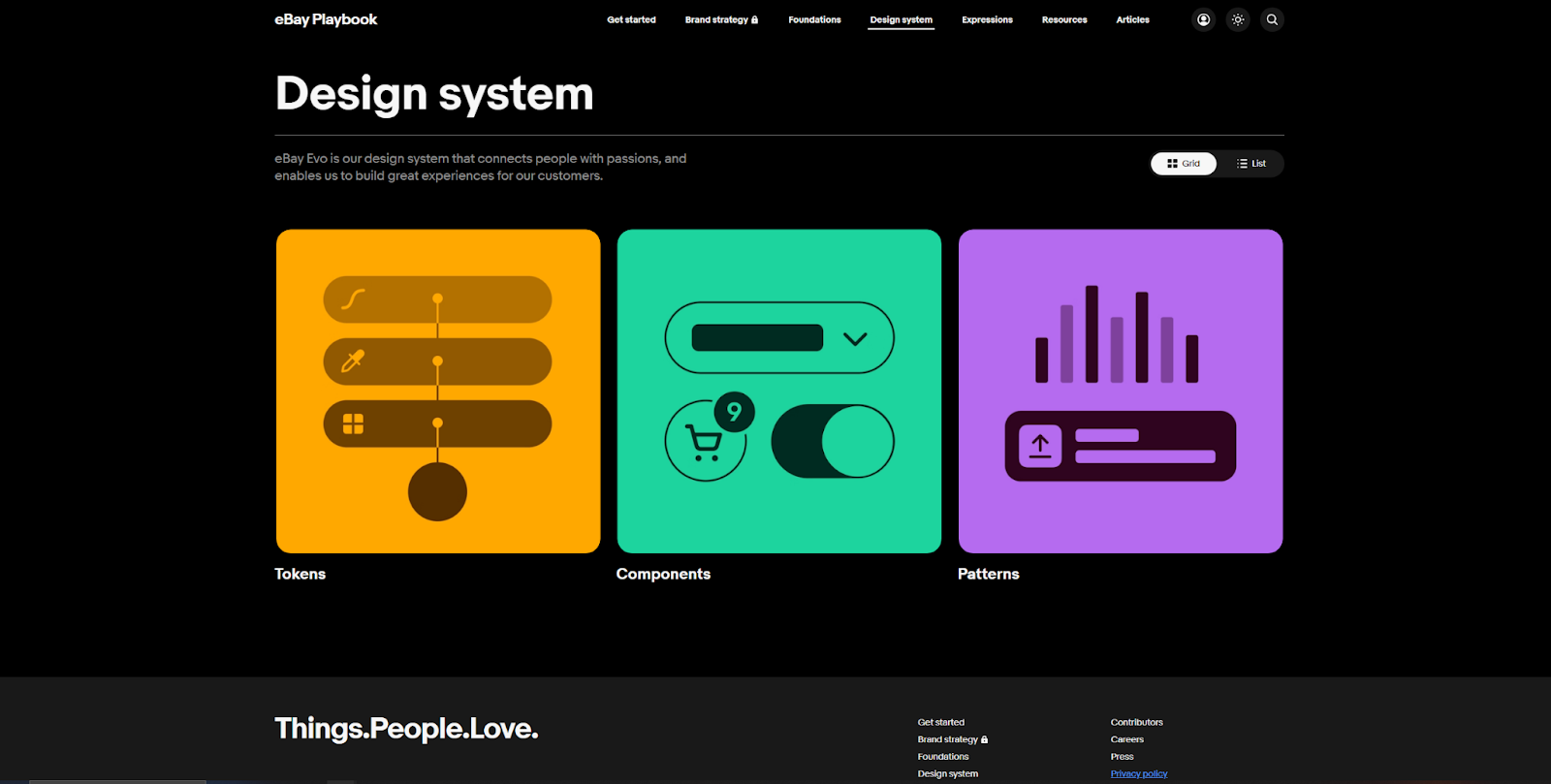Click footer Get started link
Screen dimensions: 1551x784
click(x=941, y=722)
